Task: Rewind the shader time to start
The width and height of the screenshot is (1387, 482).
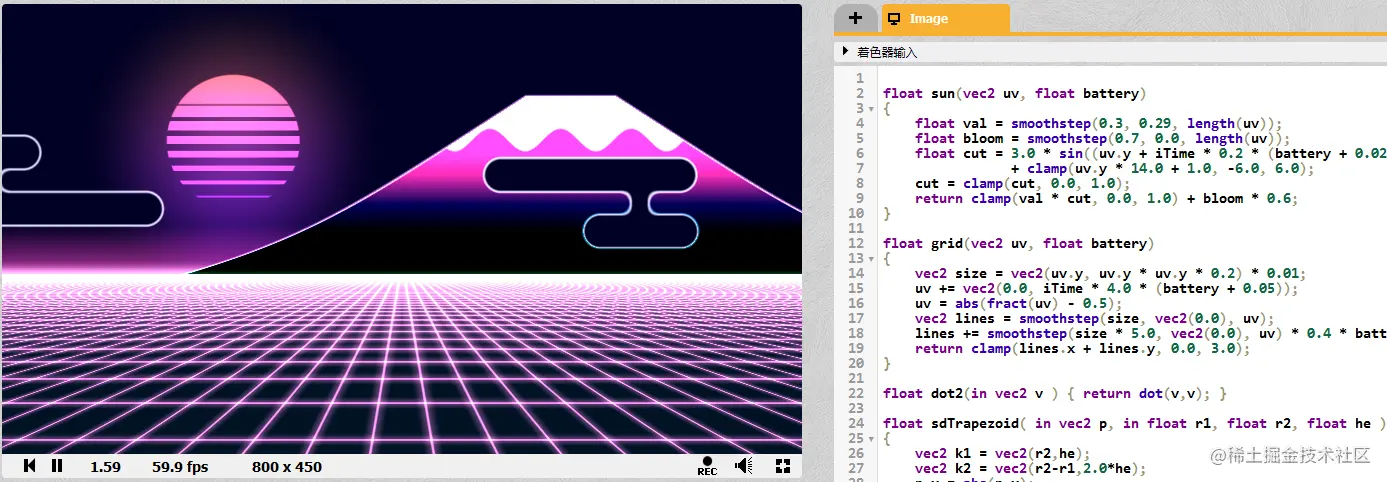Action: coord(30,466)
